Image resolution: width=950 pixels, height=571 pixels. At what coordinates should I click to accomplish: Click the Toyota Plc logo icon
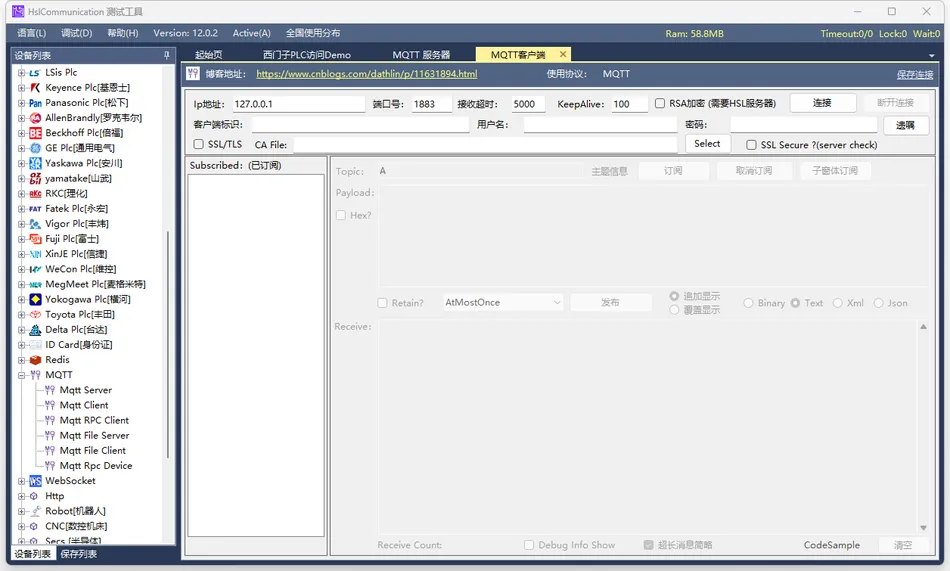[35, 315]
